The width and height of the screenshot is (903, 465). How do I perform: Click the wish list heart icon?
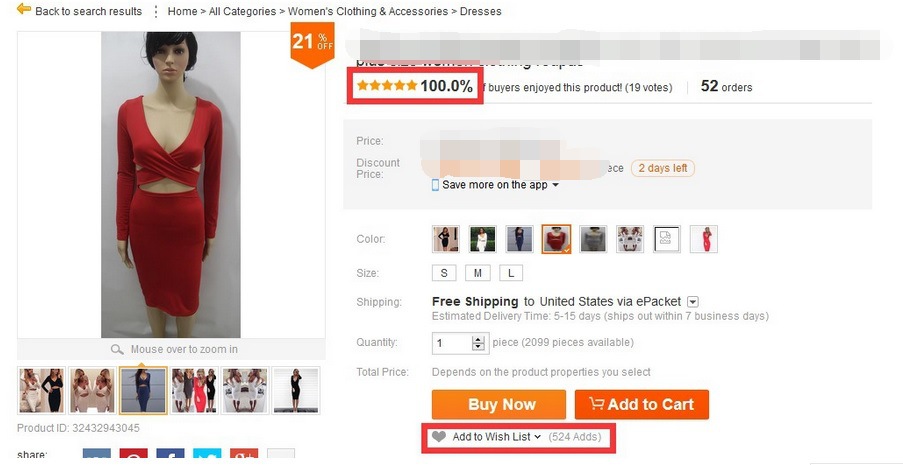point(438,437)
